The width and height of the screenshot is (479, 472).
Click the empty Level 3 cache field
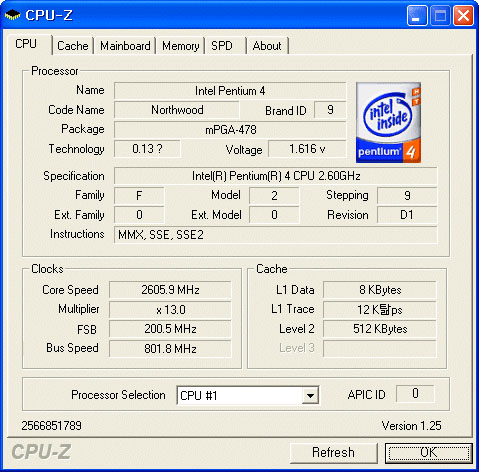coord(380,349)
